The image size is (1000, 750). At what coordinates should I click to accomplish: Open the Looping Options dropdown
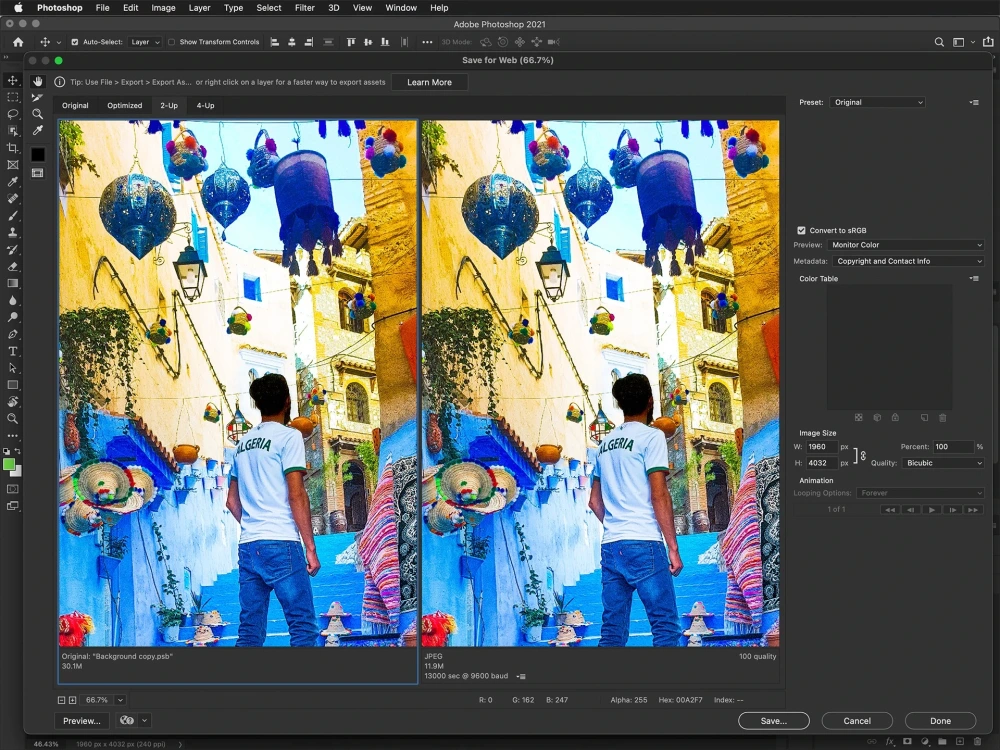920,493
